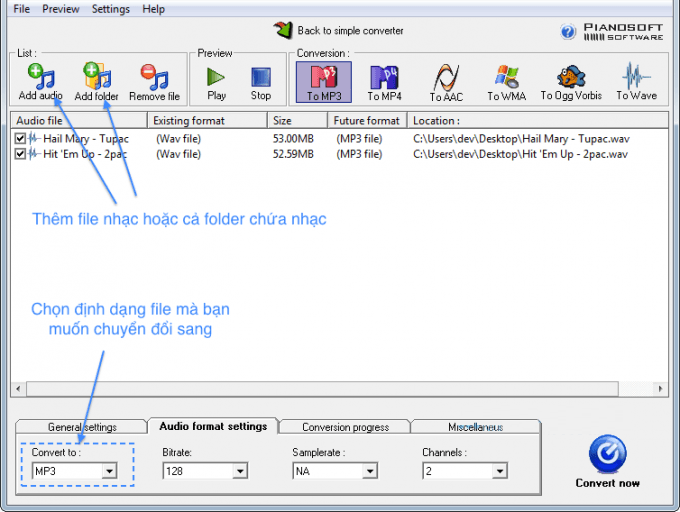This screenshot has height=512, width=680.
Task: Uncheck the Hail Mary - Tupac file
Action: (x=20, y=139)
